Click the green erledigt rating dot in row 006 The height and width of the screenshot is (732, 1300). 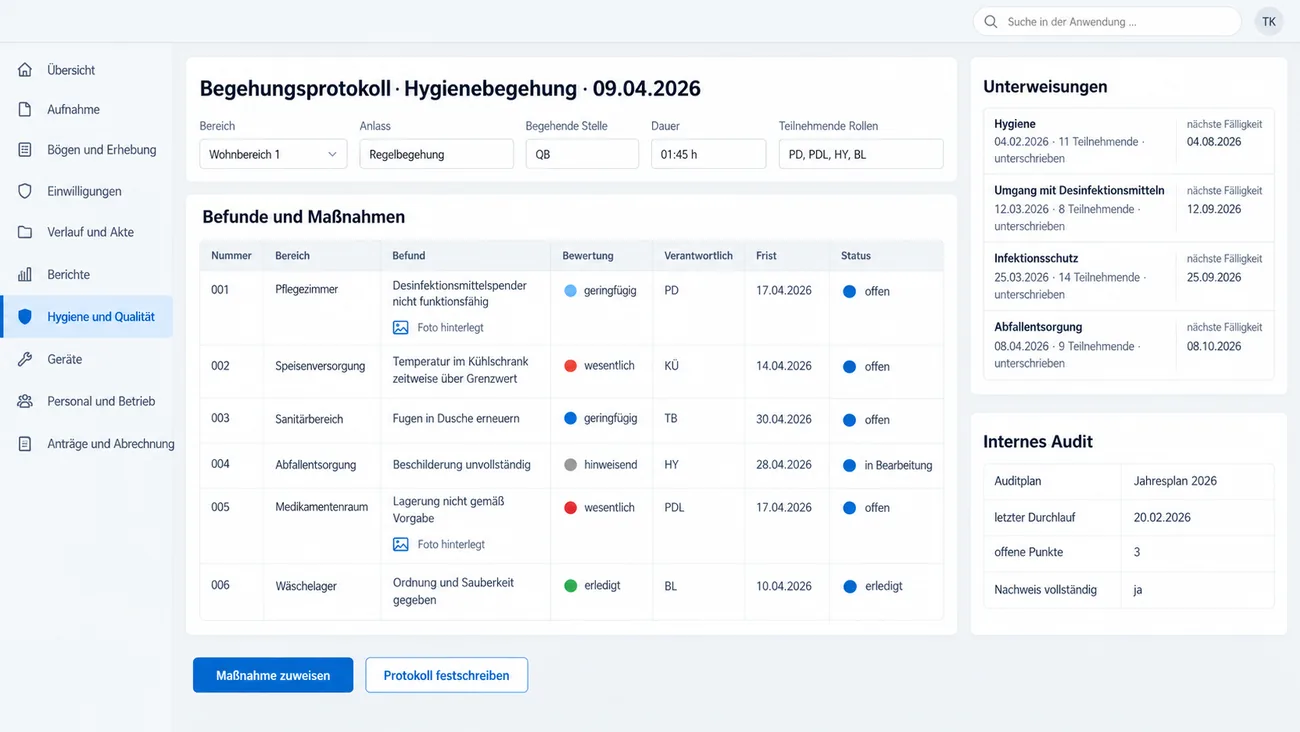pyautogui.click(x=570, y=586)
